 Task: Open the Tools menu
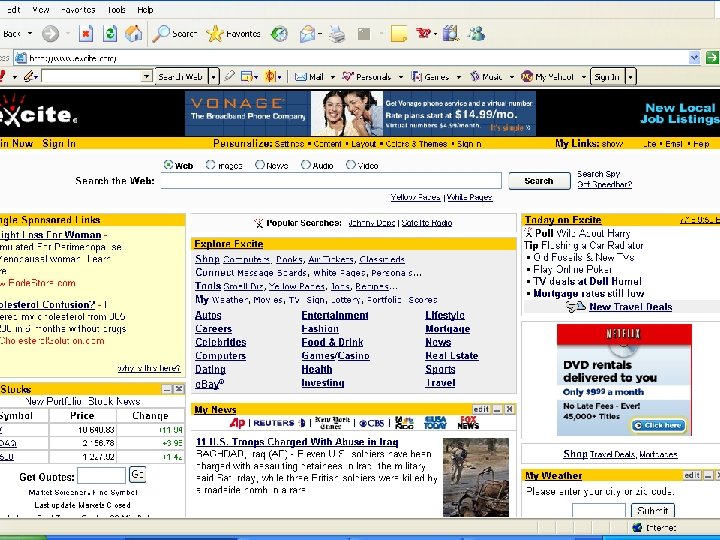116,10
